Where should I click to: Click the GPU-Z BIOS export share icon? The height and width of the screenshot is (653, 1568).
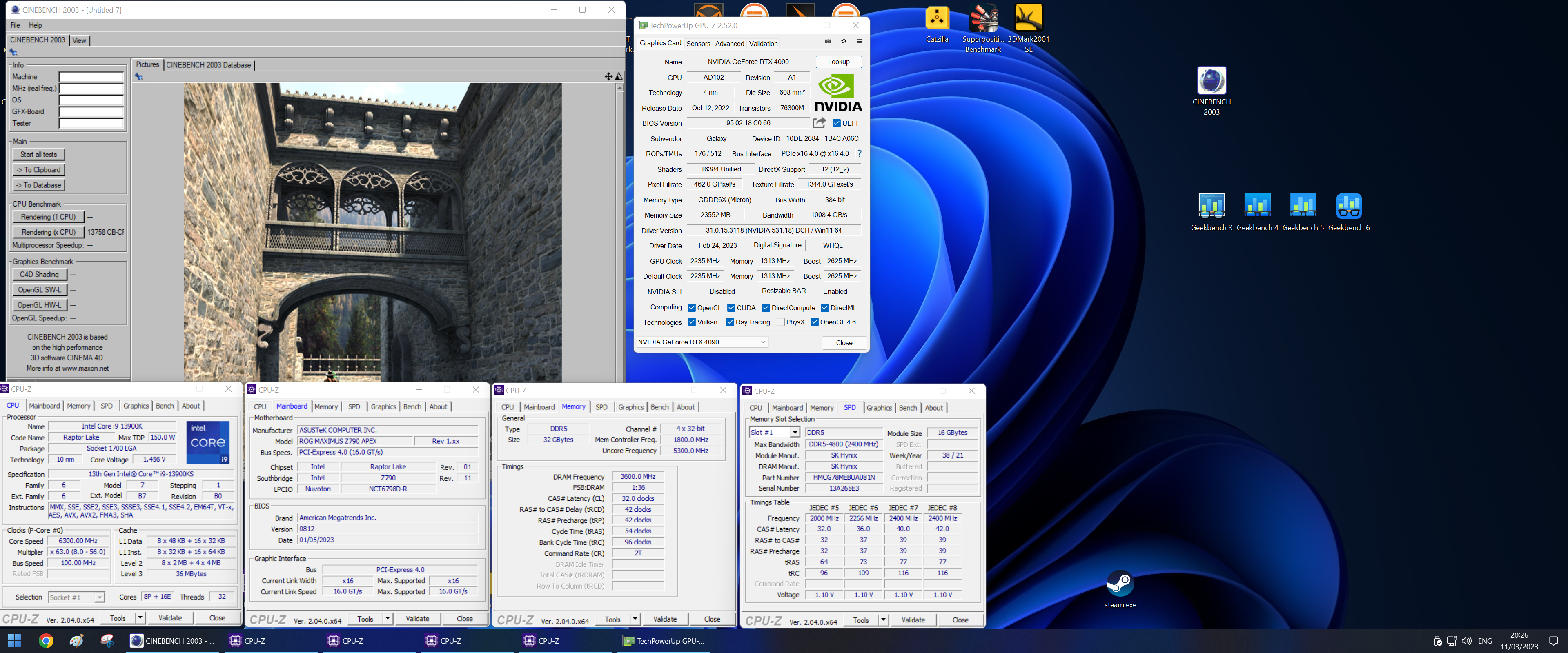coord(819,123)
